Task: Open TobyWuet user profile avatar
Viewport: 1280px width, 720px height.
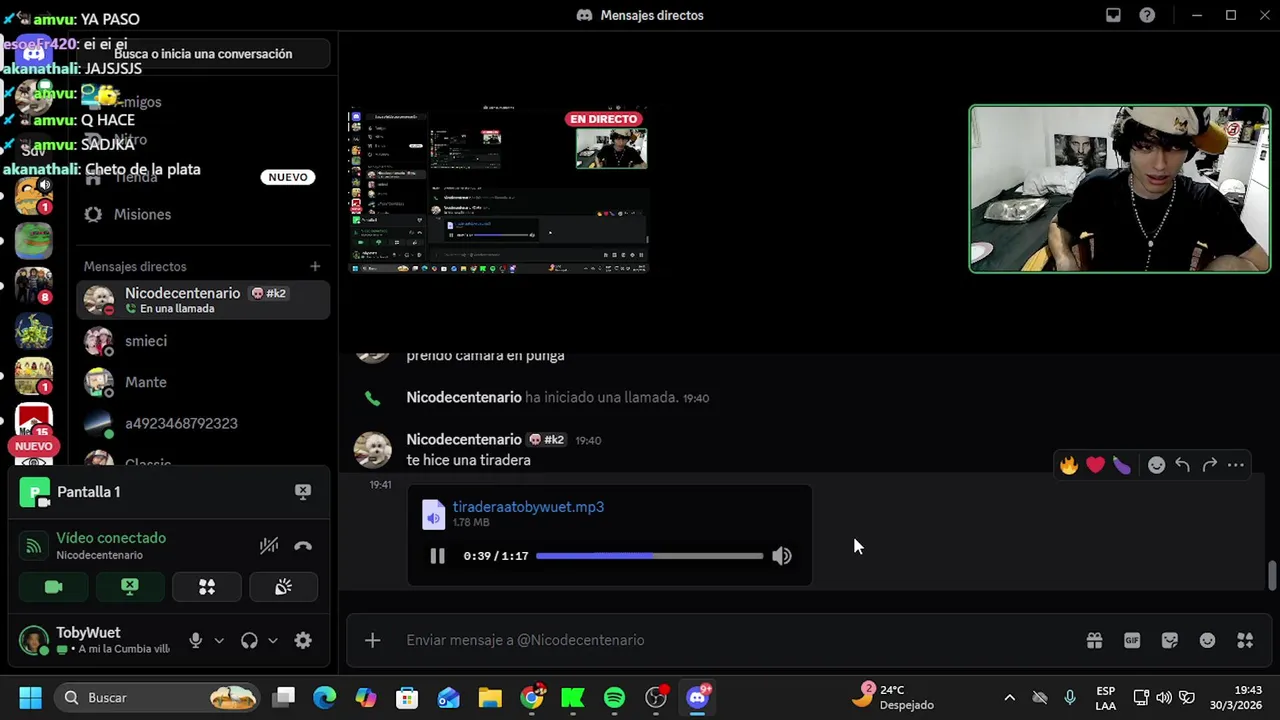Action: pyautogui.click(x=34, y=641)
